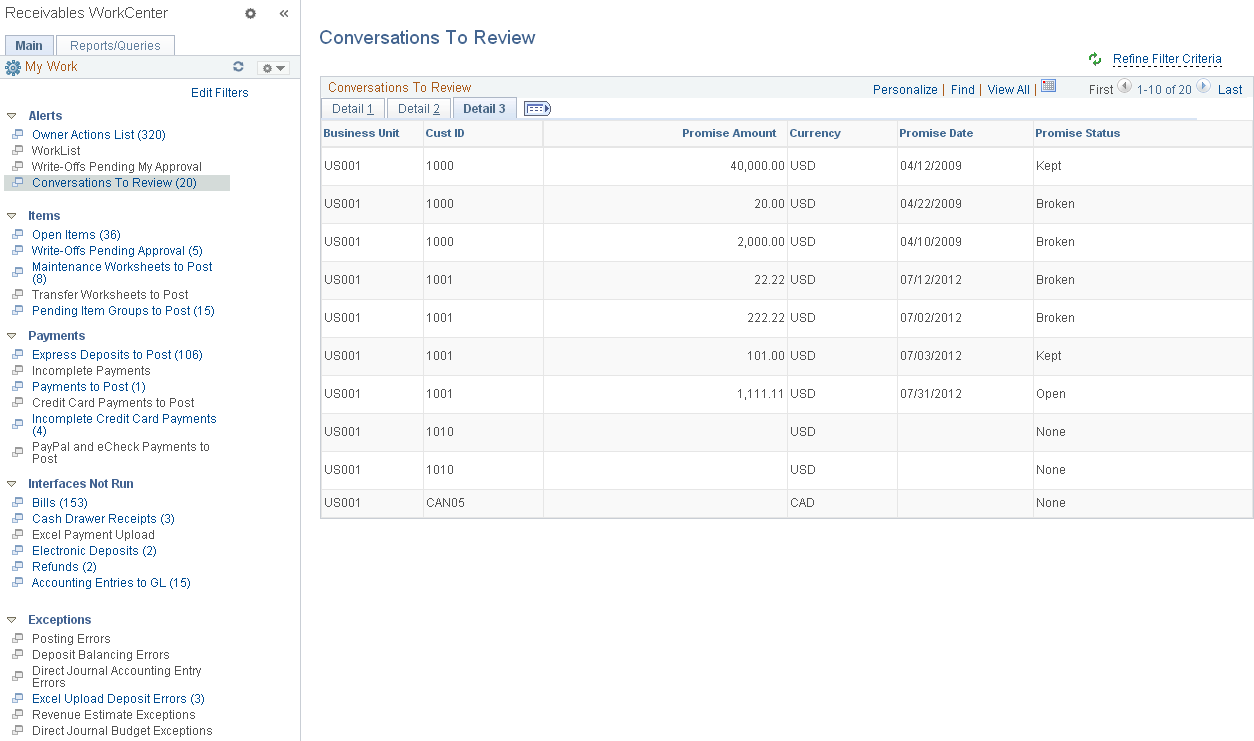Click the Posting Errors item
The height and width of the screenshot is (741, 1254).
pos(71,639)
